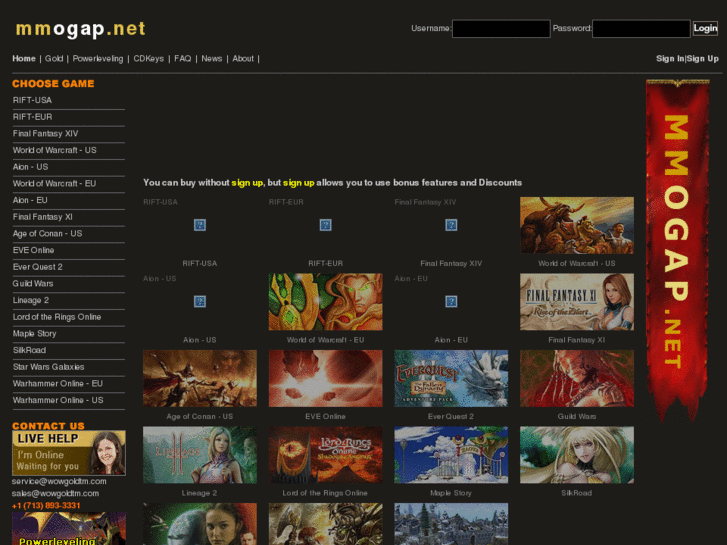Viewport: 727px width, 545px height.
Task: Focus the Username input field
Action: click(x=501, y=29)
